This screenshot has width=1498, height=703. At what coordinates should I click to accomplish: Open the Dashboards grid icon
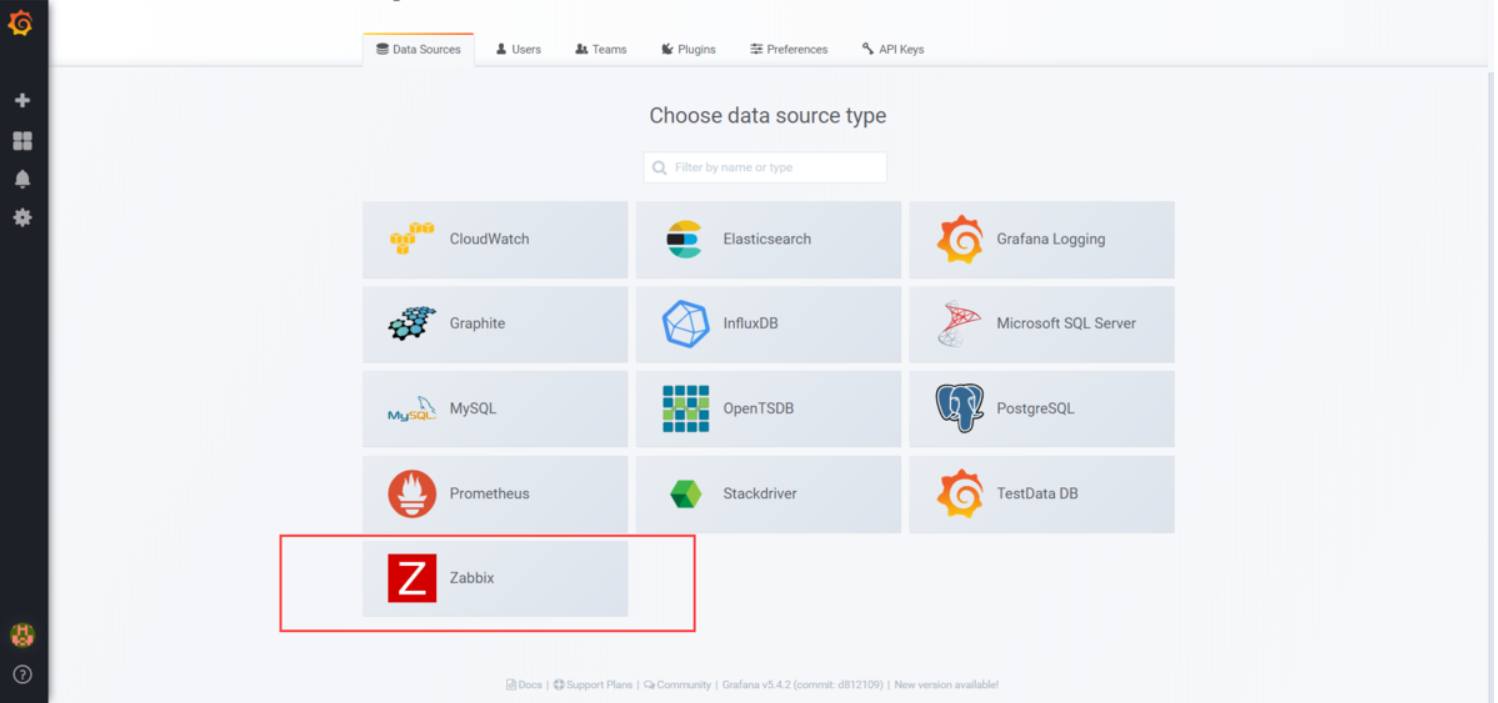[22, 140]
